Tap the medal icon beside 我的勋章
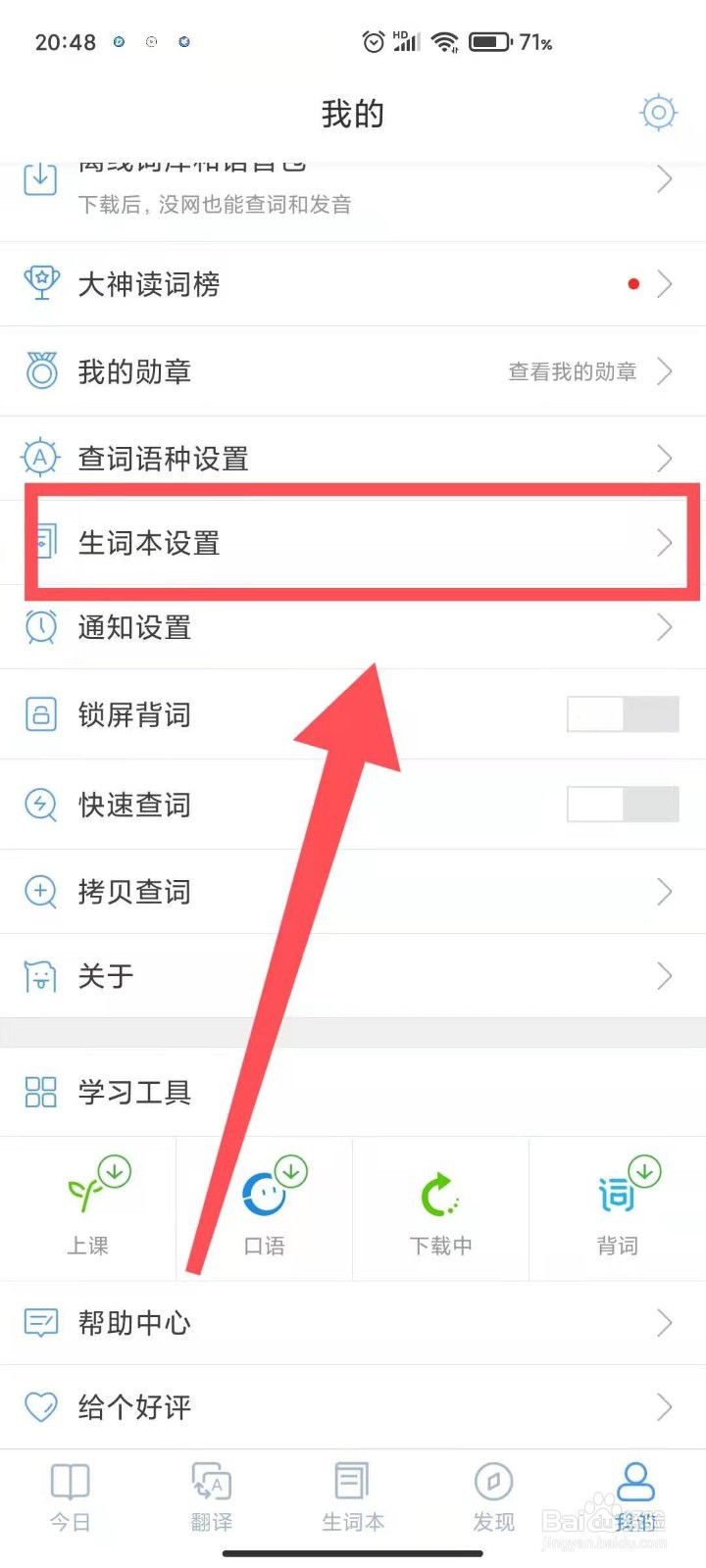The image size is (706, 1568). pos(41,370)
